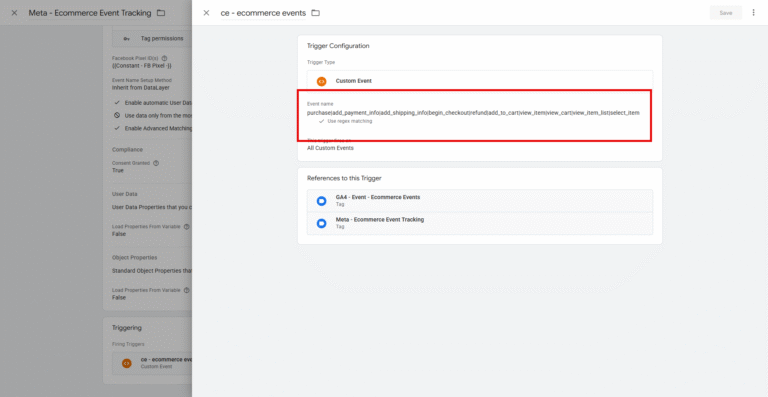Click the key icon beside Tag permissions

point(126,38)
